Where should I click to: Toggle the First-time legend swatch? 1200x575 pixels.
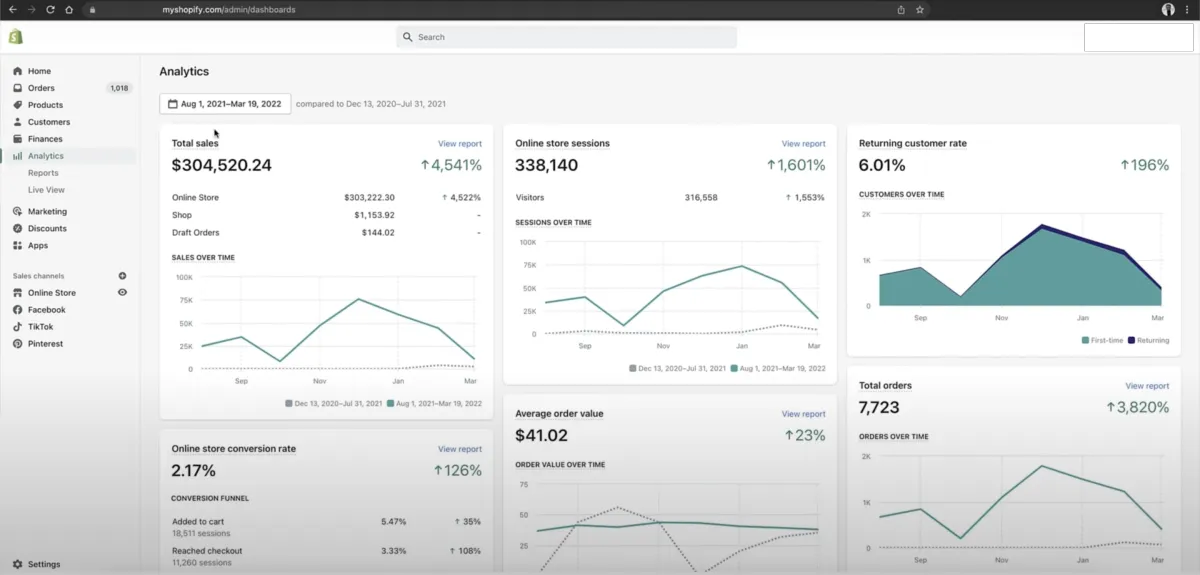(x=1085, y=341)
